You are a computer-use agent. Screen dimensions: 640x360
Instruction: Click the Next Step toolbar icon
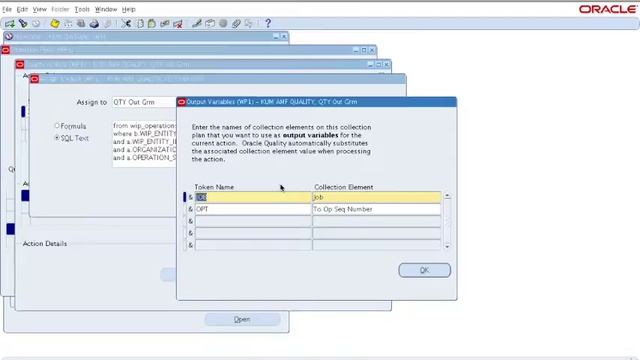tap(68, 24)
